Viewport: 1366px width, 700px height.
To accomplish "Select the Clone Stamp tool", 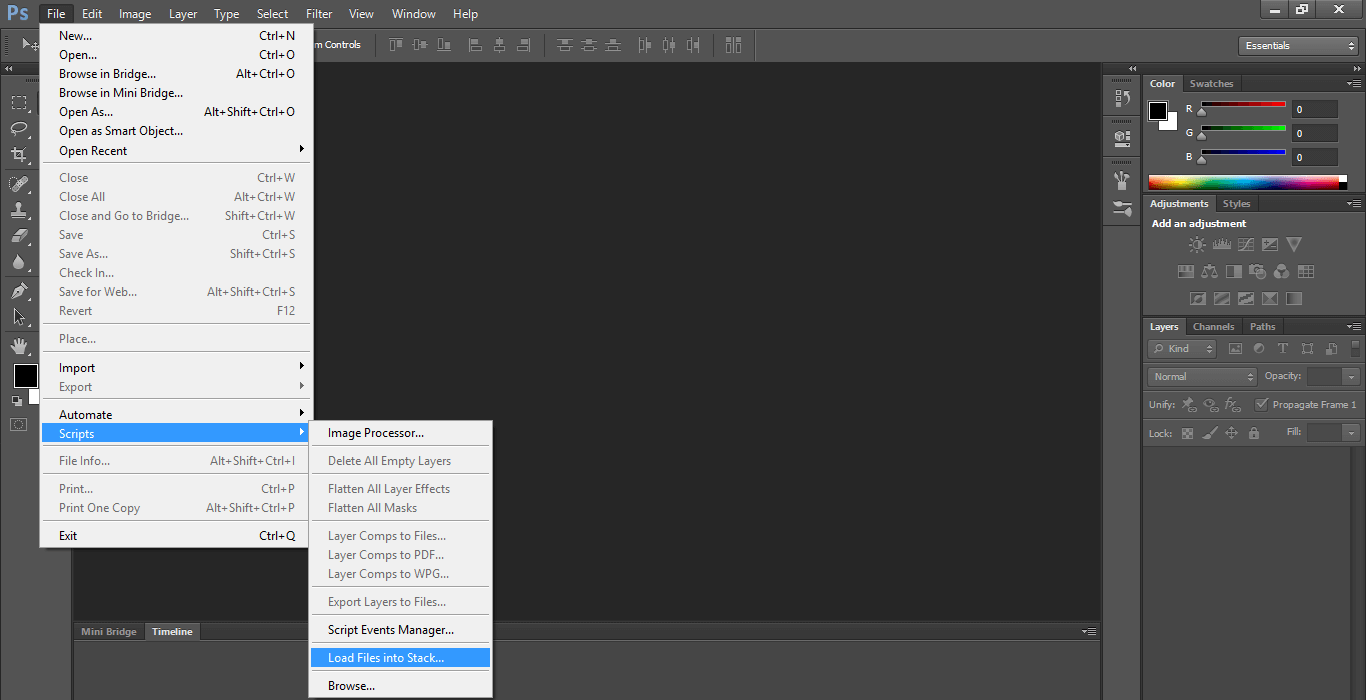I will [x=19, y=210].
